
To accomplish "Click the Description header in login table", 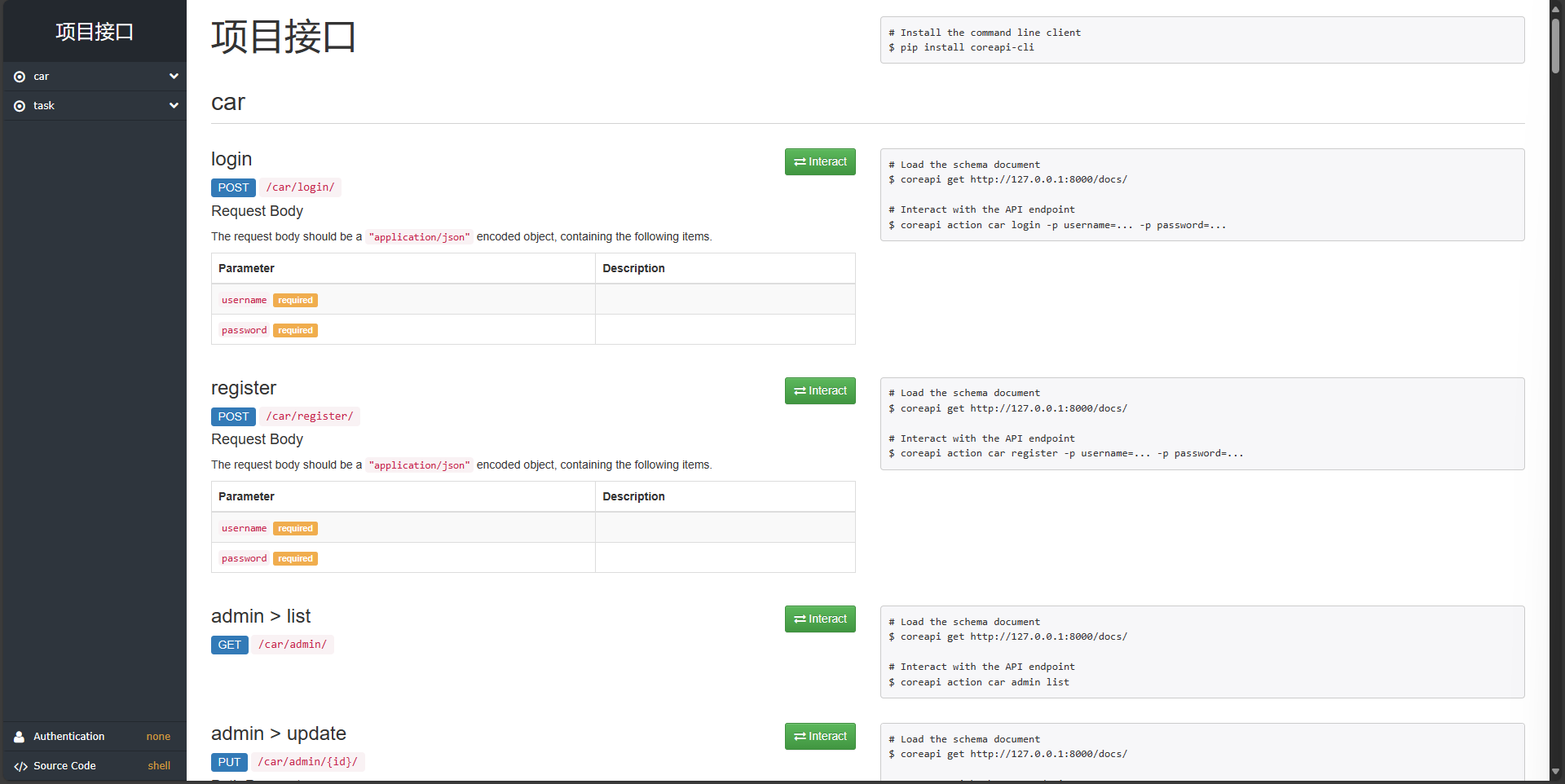I will point(633,268).
